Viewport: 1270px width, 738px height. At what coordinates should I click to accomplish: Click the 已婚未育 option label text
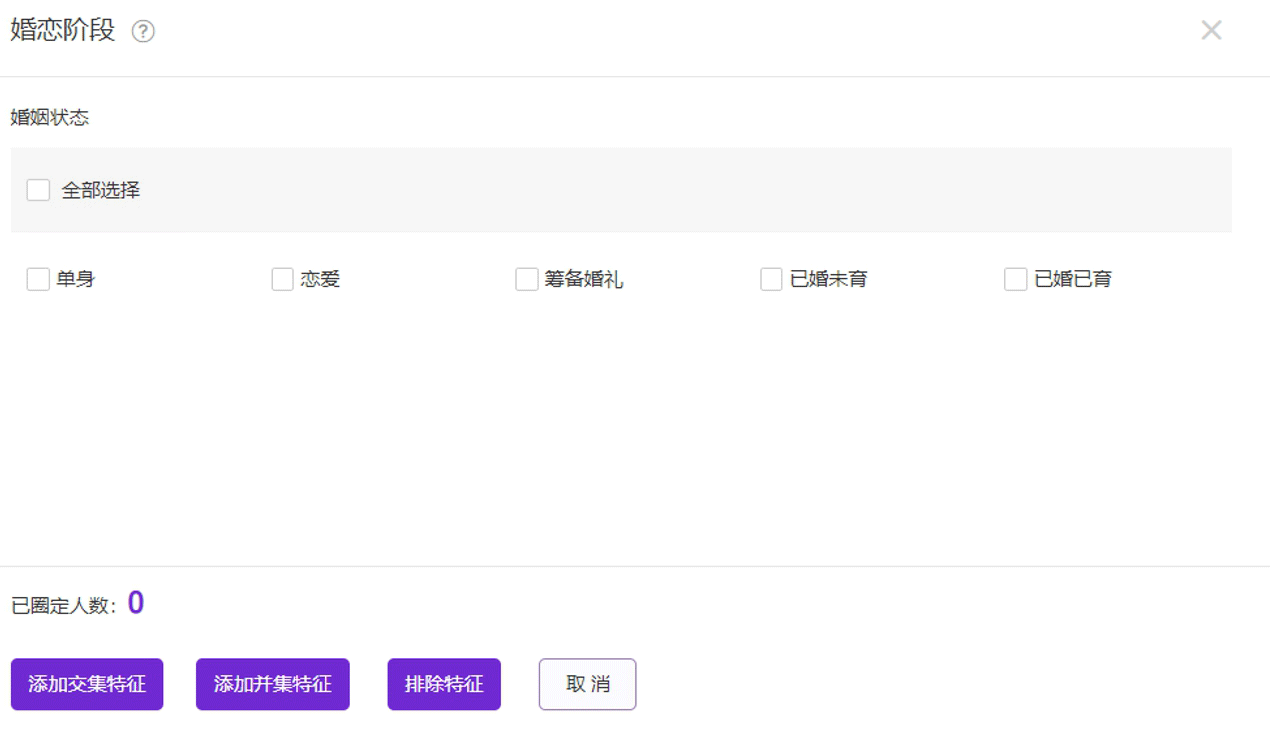[829, 280]
